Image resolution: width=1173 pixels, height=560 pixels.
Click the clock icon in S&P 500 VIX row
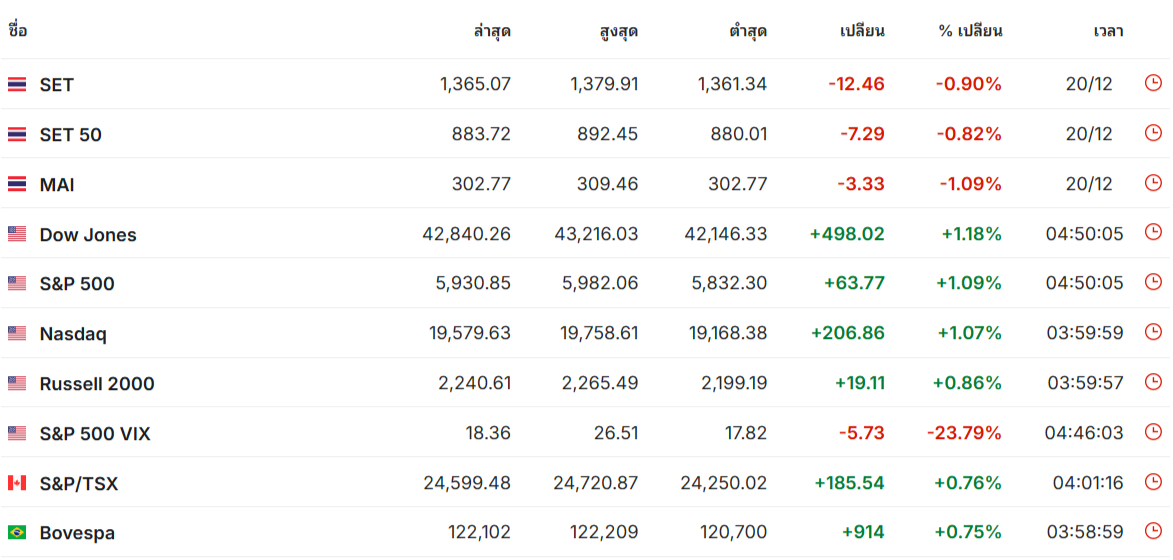coord(1154,432)
